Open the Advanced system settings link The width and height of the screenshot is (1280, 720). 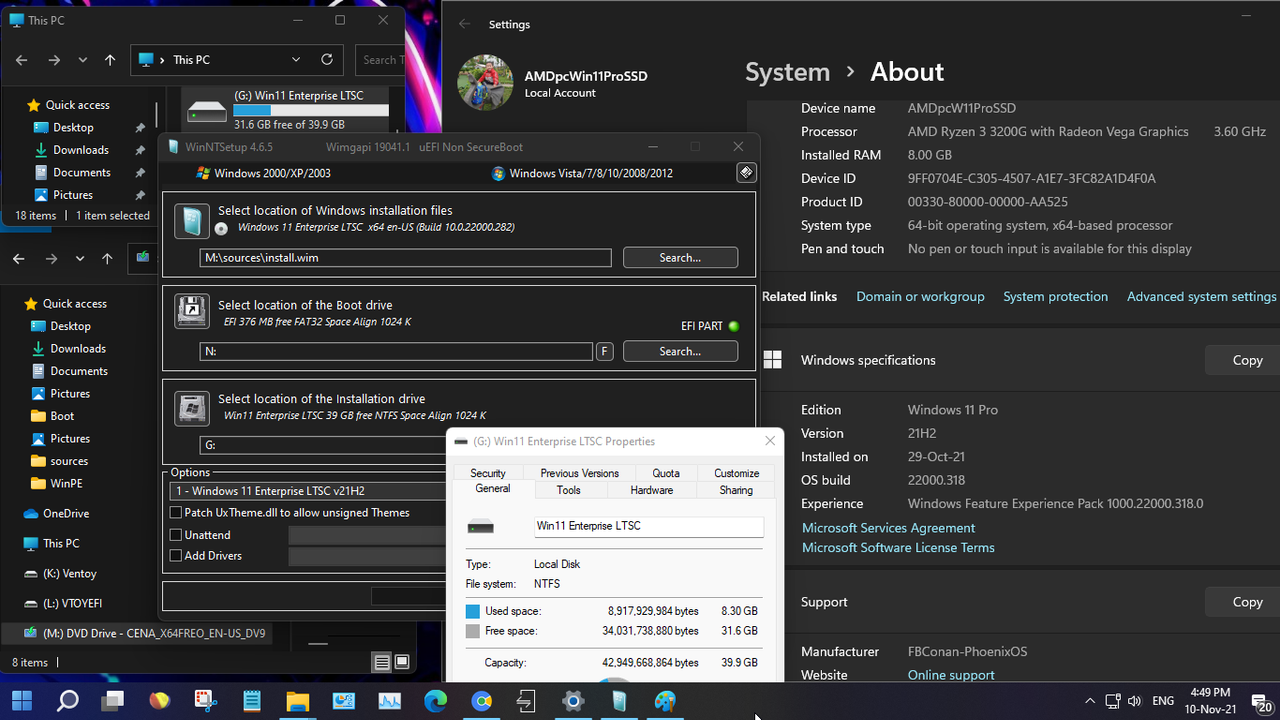click(1201, 297)
